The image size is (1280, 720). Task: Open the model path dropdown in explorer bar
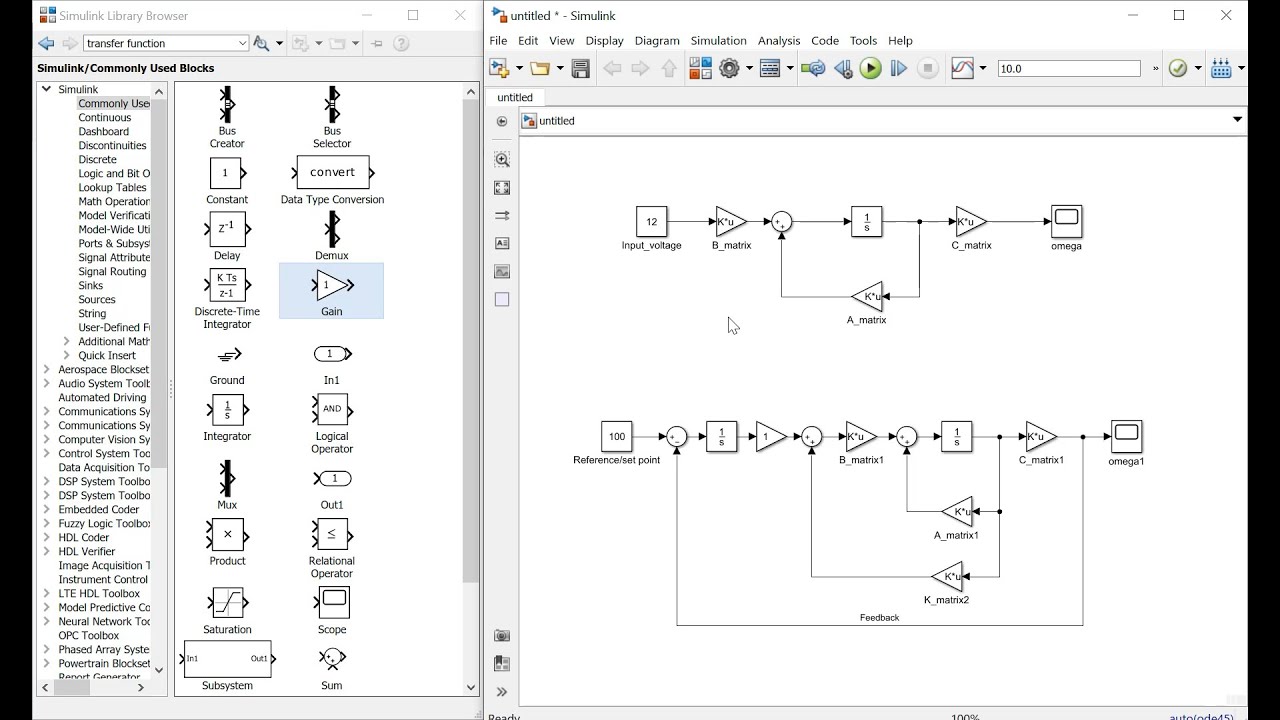tap(1237, 120)
